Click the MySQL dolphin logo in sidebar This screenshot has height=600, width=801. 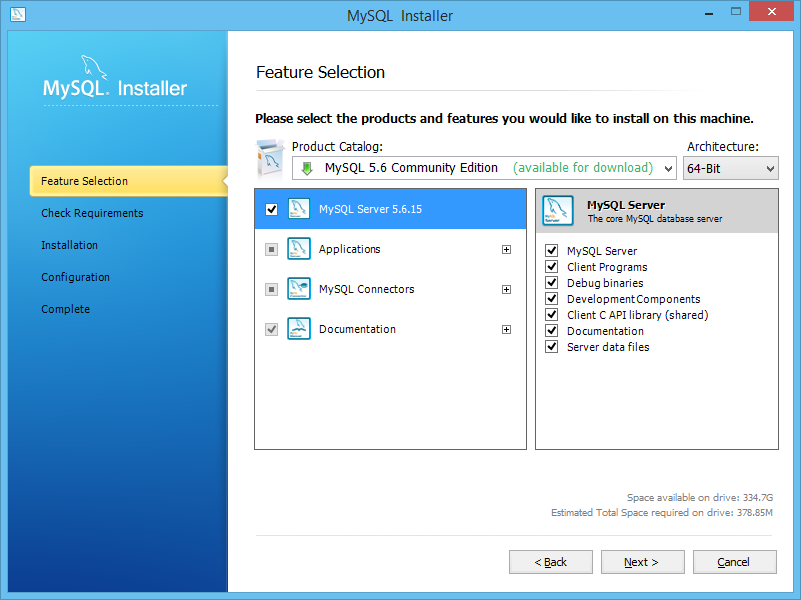(x=95, y=67)
